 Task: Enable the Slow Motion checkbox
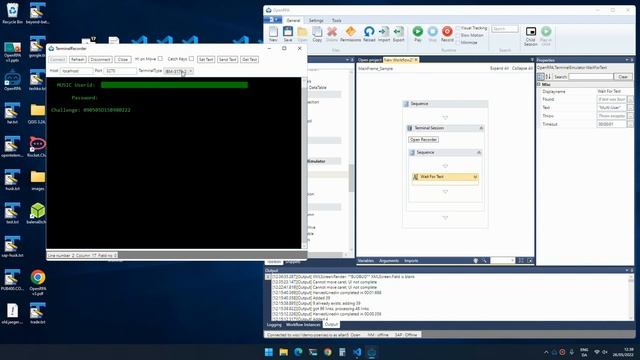click(458, 36)
